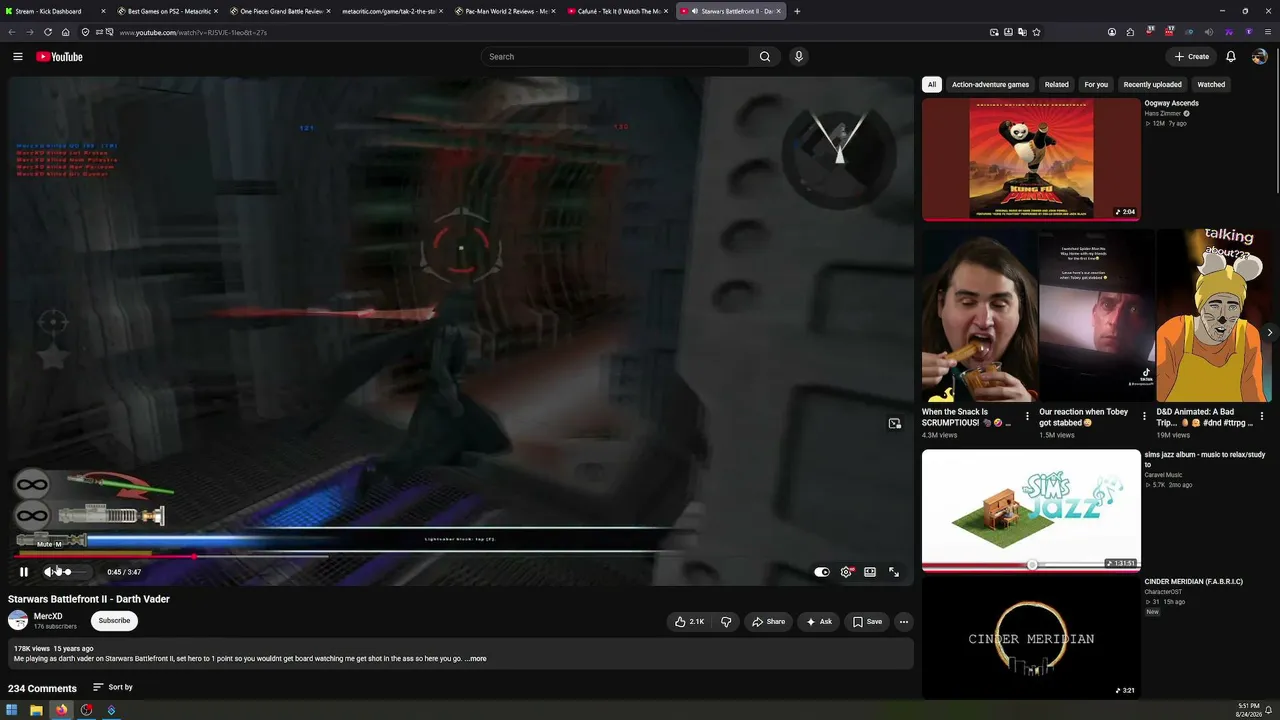The image size is (1280, 720).
Task: Open more actions menu under video
Action: coord(904,622)
